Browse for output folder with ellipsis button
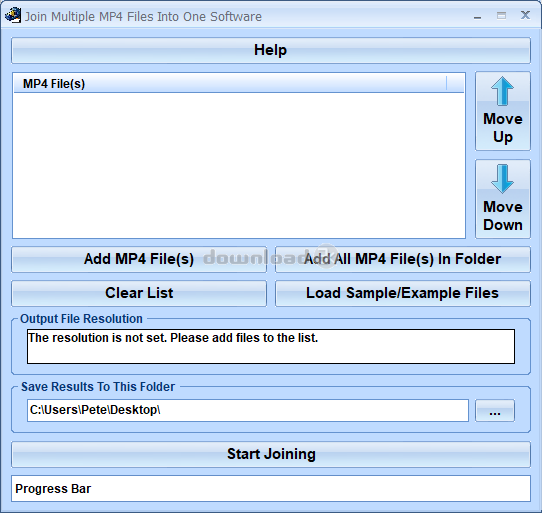Screen dimensions: 542x513 tap(495, 411)
